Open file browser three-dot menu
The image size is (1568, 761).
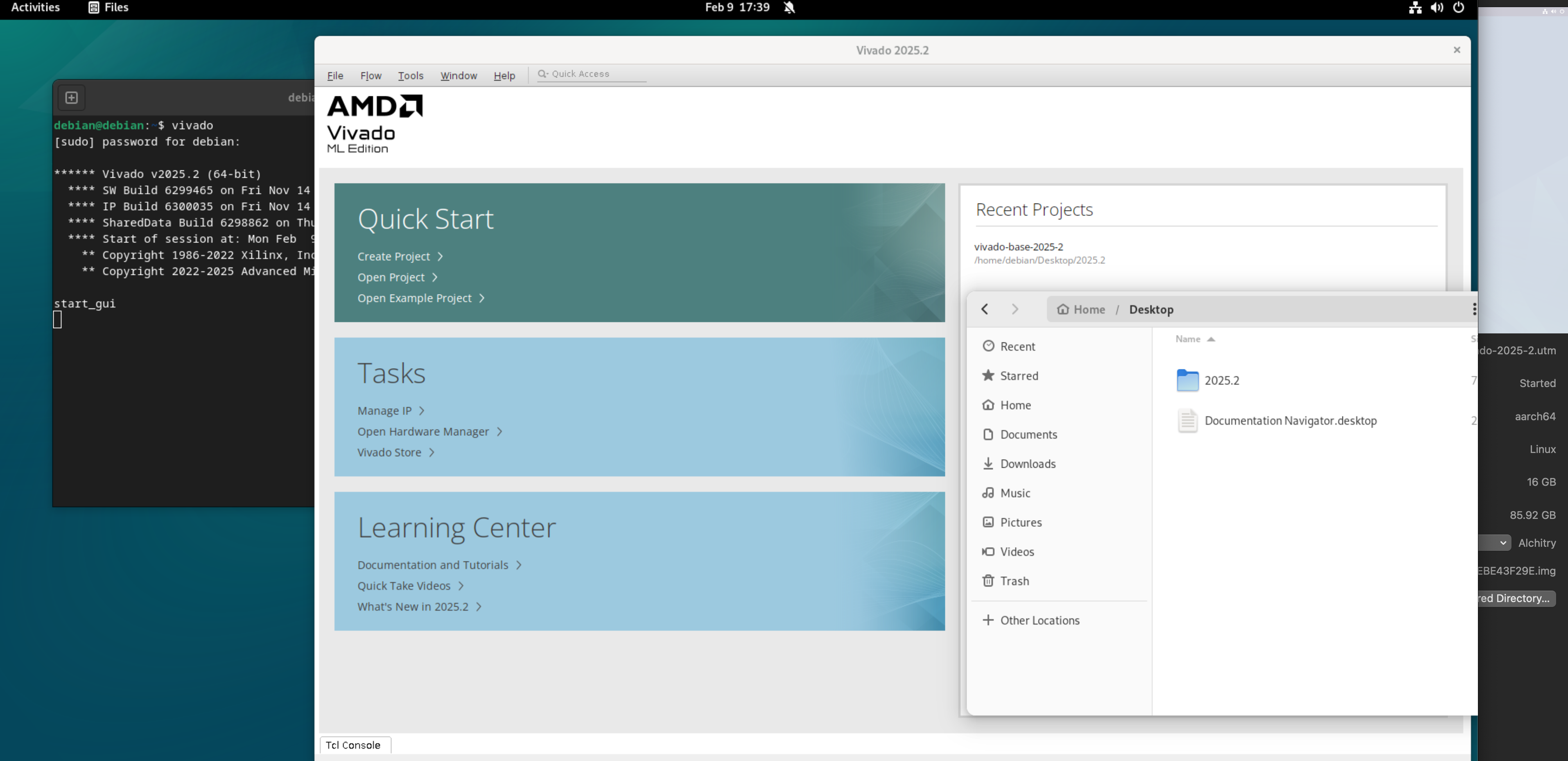tap(1474, 309)
